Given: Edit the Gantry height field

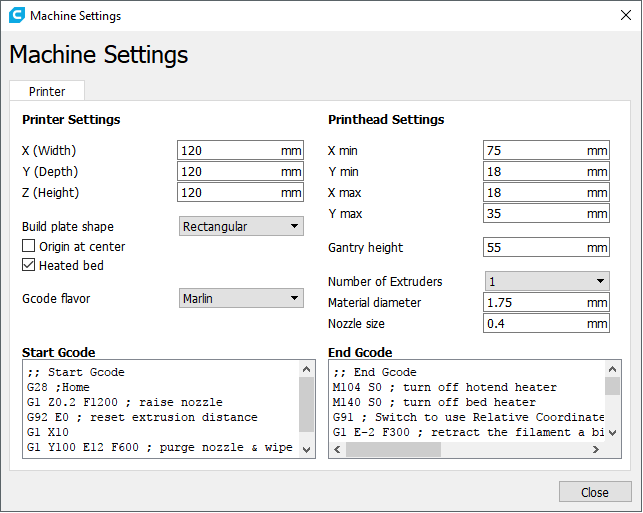Looking at the screenshot, I should (546, 247).
